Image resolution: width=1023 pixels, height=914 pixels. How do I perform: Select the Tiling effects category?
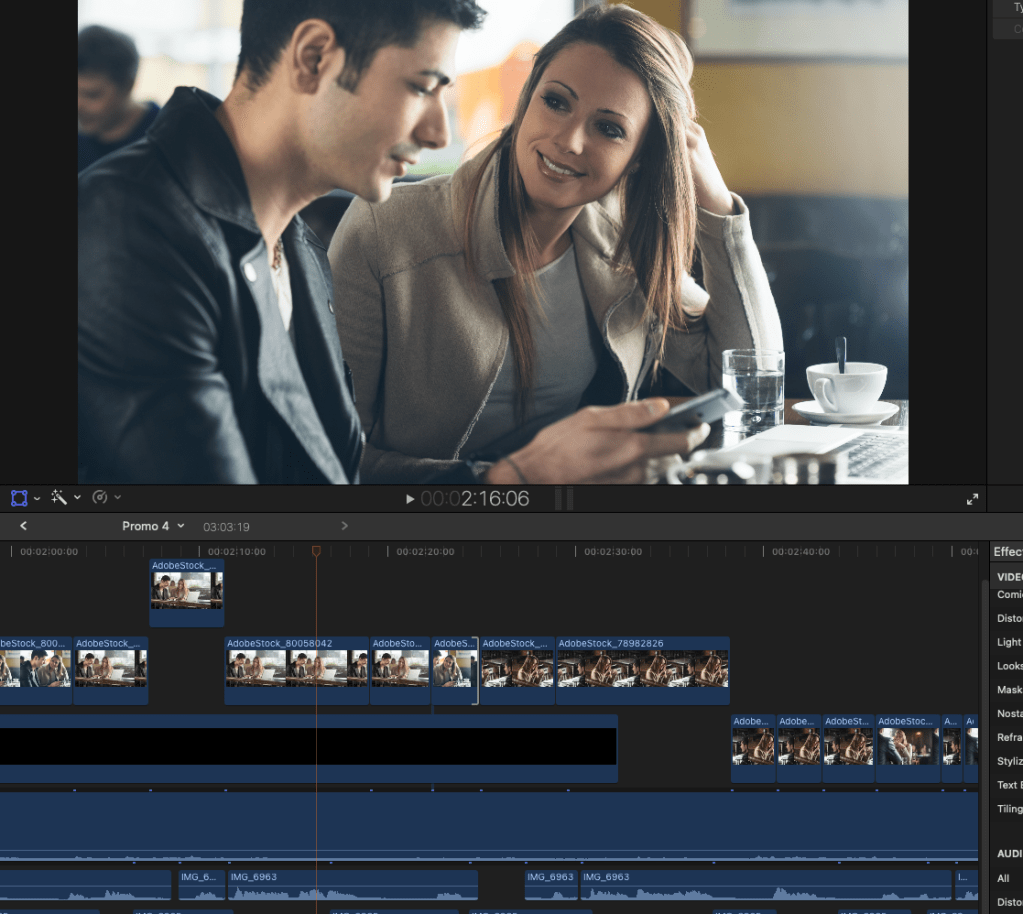(1009, 809)
